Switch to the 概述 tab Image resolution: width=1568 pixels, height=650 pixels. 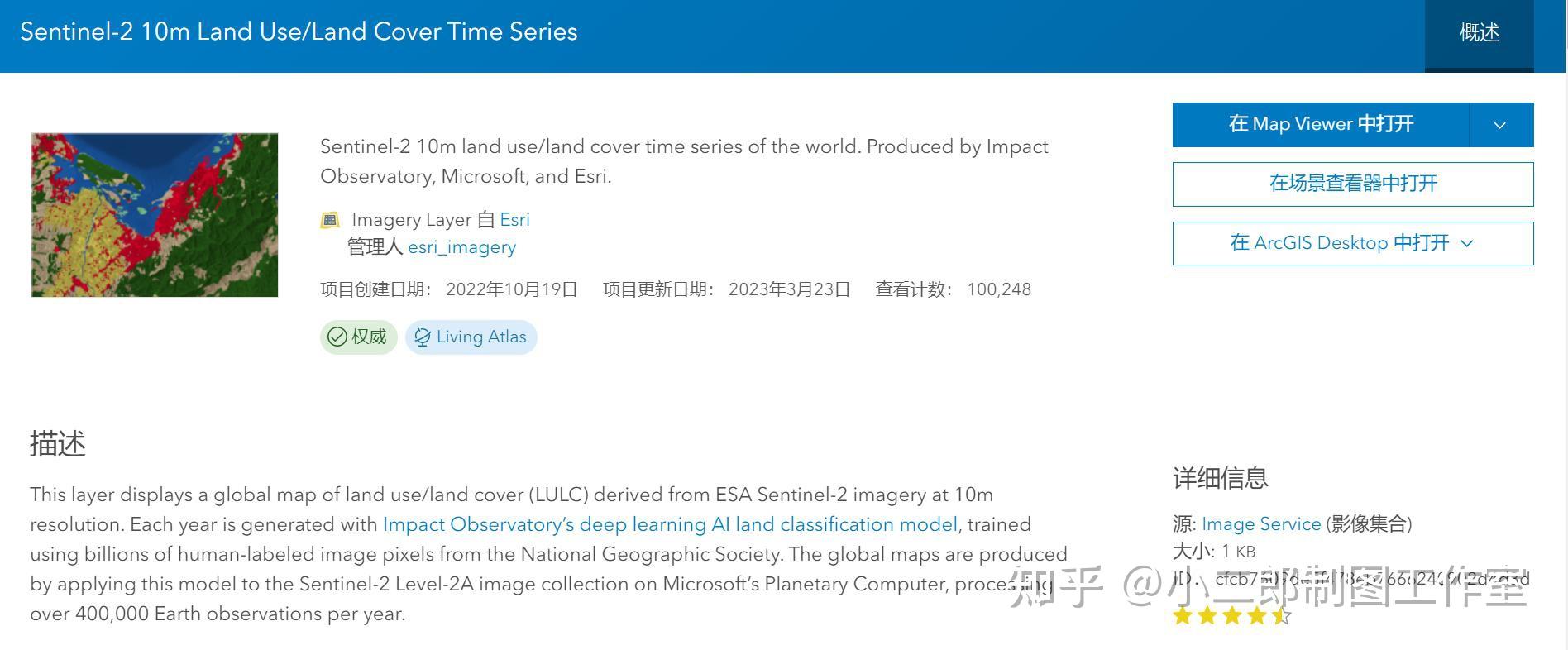[x=1479, y=33]
